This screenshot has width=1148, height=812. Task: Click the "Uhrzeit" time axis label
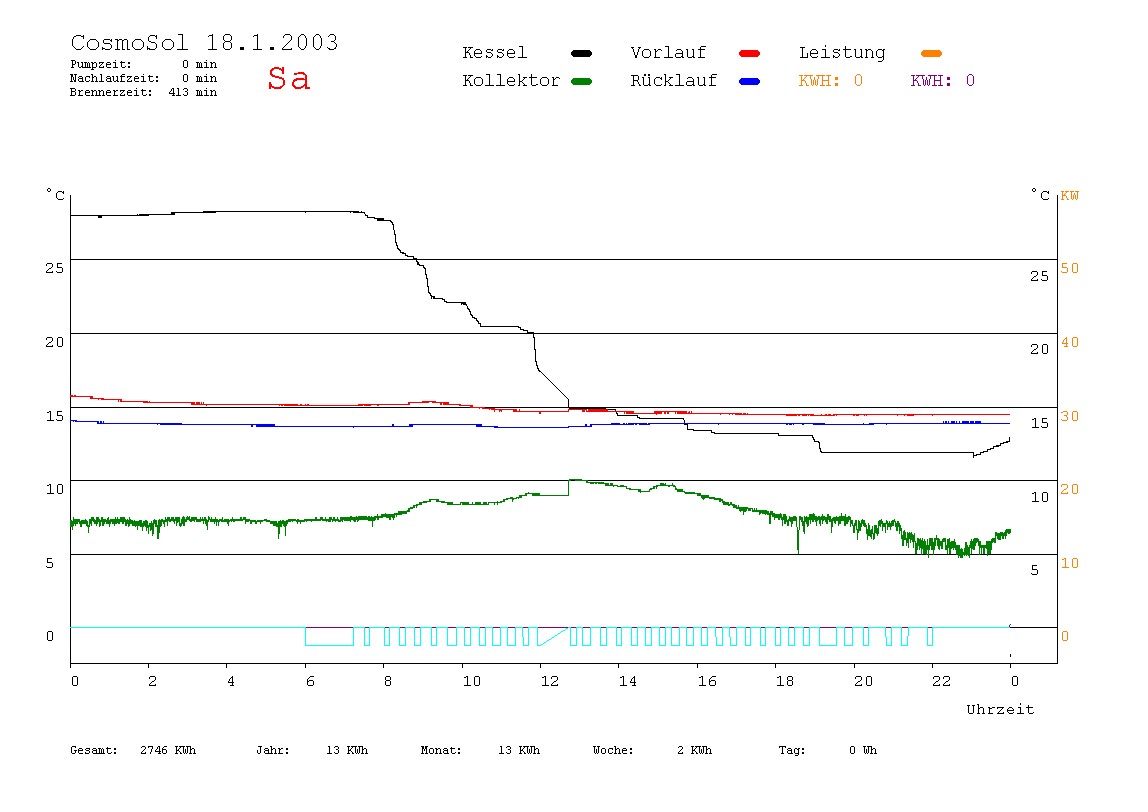pyautogui.click(x=1000, y=709)
